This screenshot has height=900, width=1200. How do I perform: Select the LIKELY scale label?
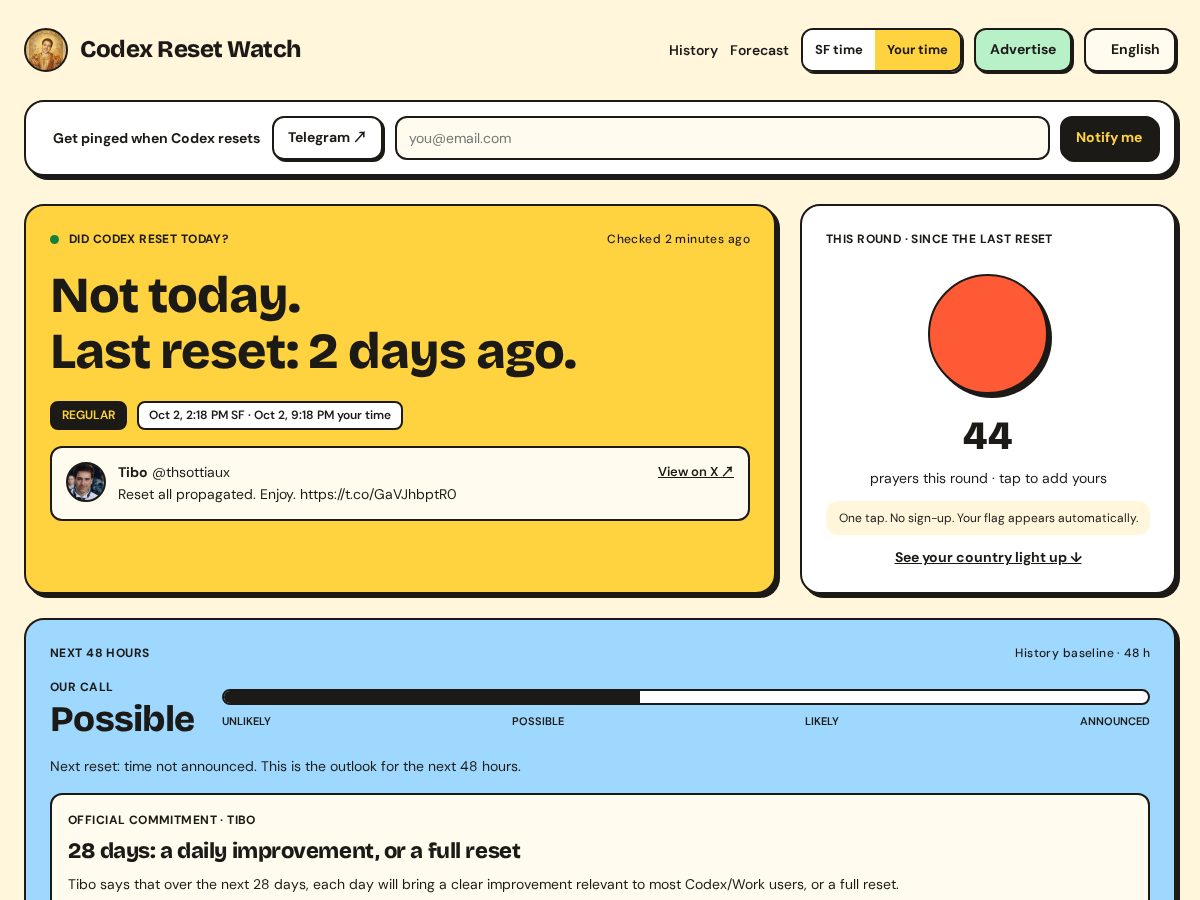point(822,721)
